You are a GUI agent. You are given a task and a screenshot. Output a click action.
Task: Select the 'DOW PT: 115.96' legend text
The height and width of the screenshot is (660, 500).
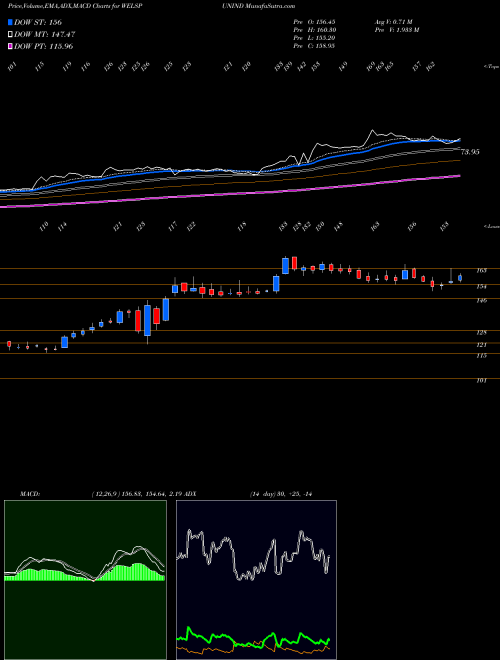pos(44,46)
